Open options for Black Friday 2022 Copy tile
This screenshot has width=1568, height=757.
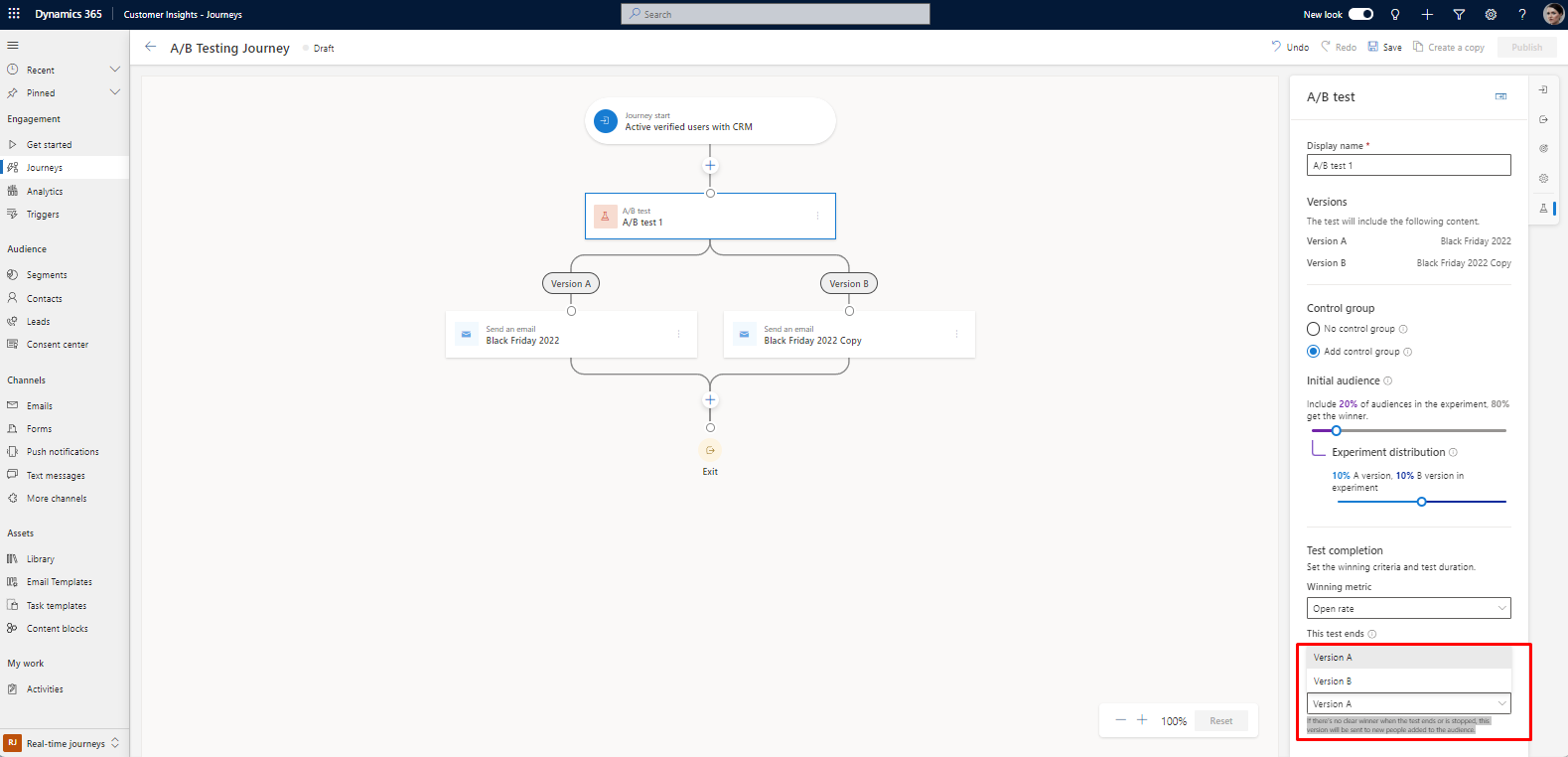(x=957, y=334)
